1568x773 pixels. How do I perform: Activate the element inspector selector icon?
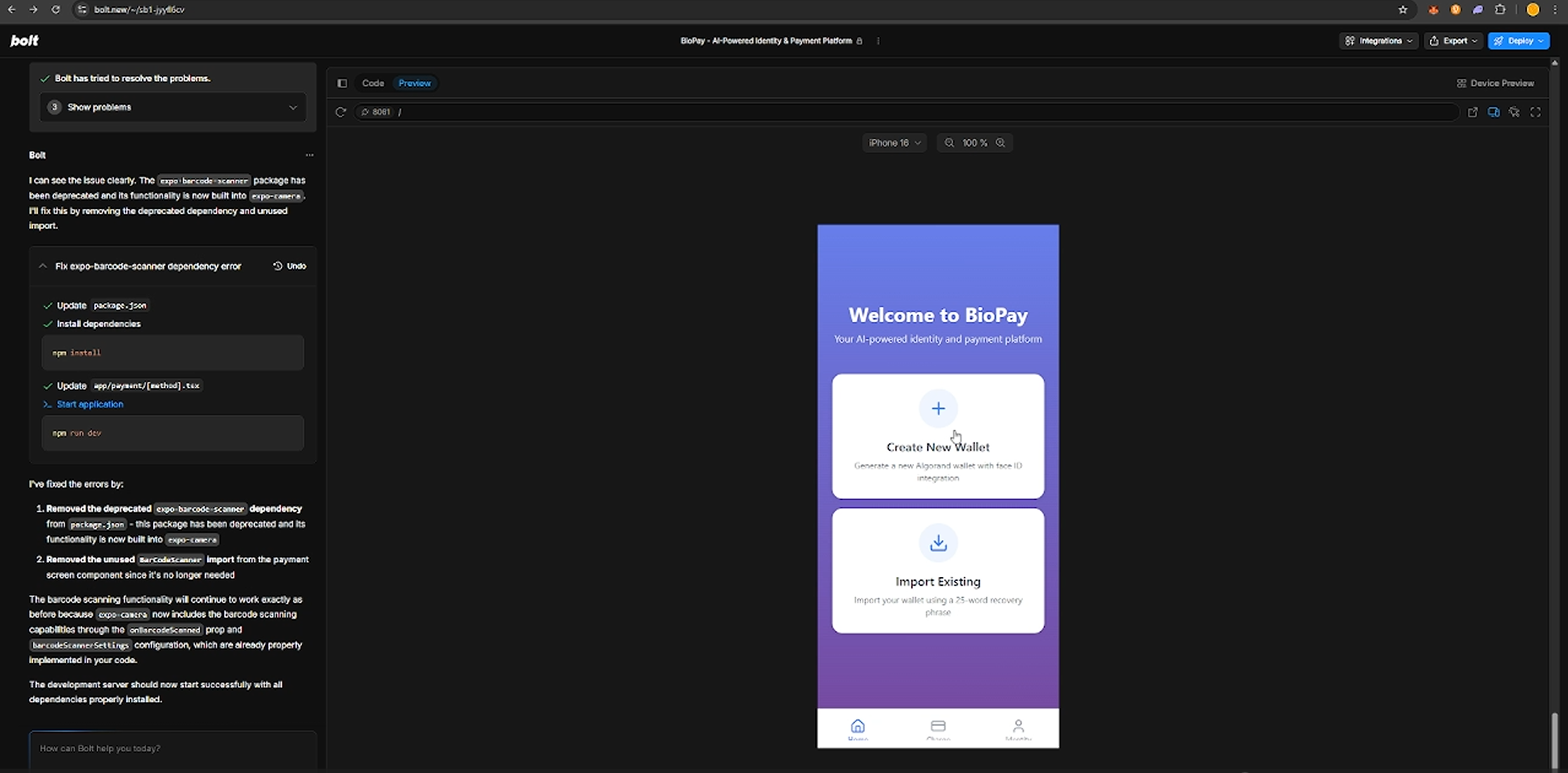(x=1514, y=112)
